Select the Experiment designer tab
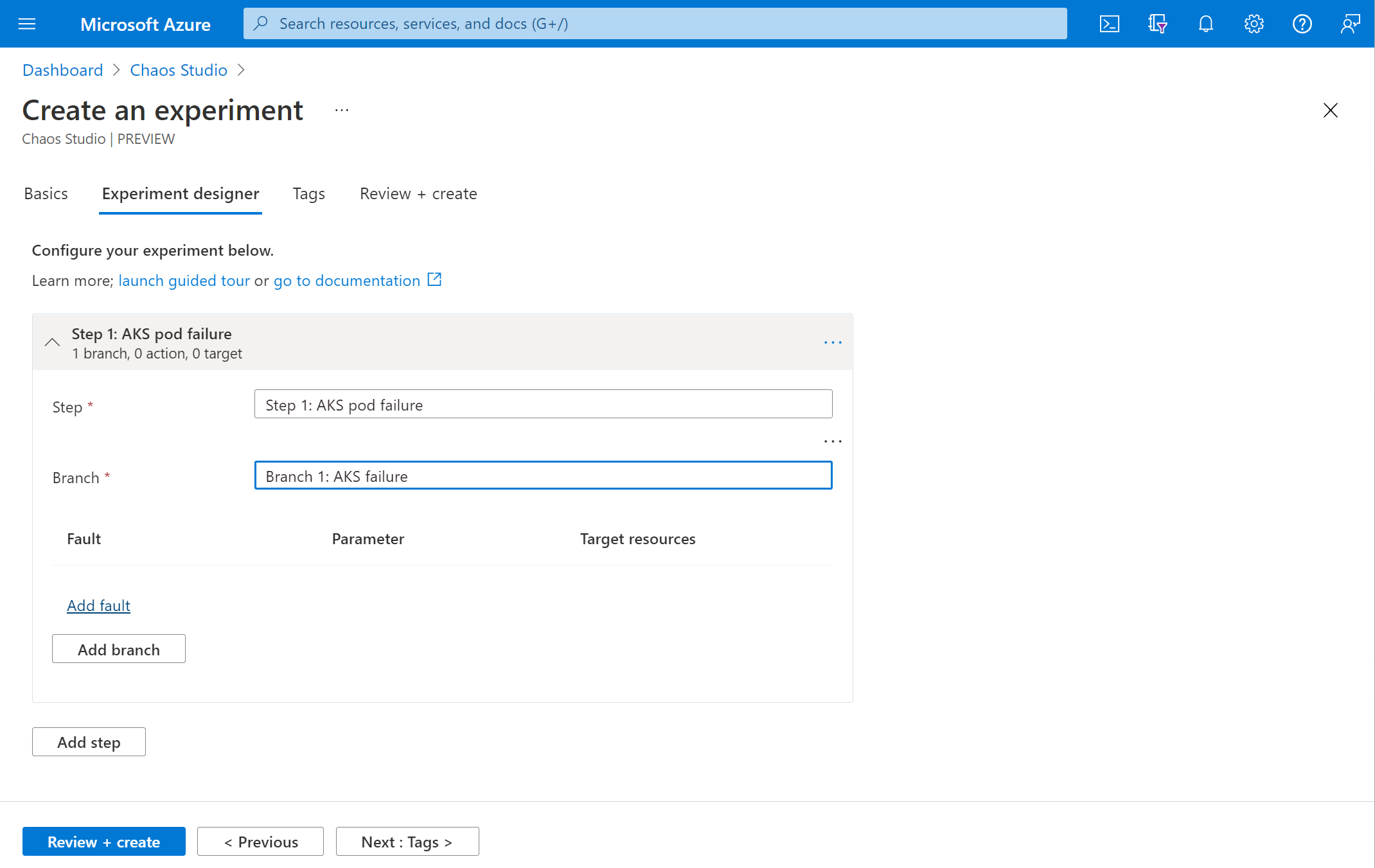Image resolution: width=1375 pixels, height=868 pixels. point(180,192)
